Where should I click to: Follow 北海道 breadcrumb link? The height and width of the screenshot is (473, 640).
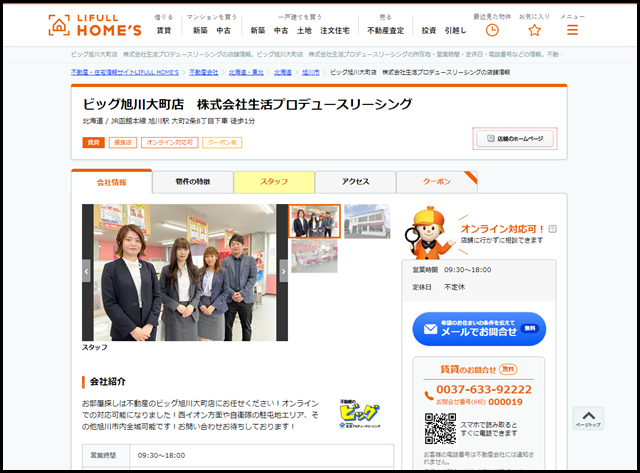[283, 72]
